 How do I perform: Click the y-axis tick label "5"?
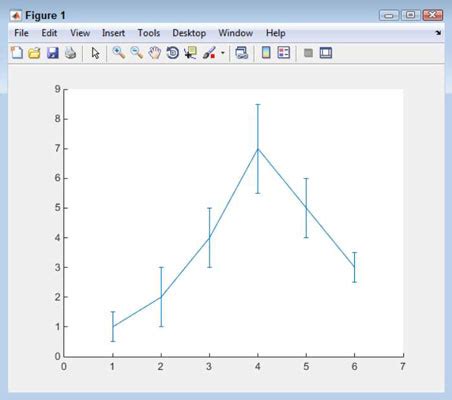click(58, 208)
